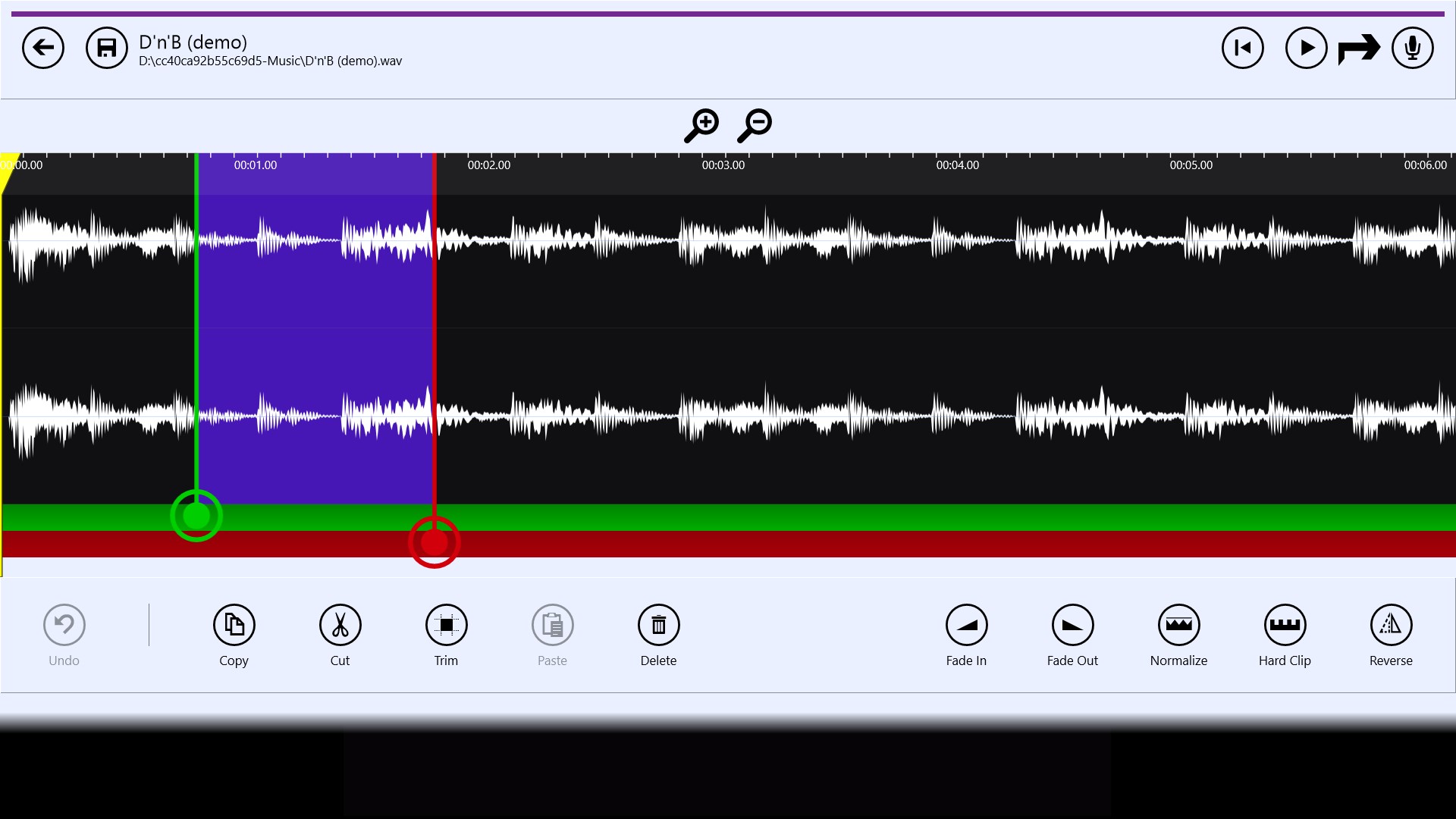This screenshot has height=819, width=1456.
Task: Start recording with the microphone icon
Action: pos(1413,48)
